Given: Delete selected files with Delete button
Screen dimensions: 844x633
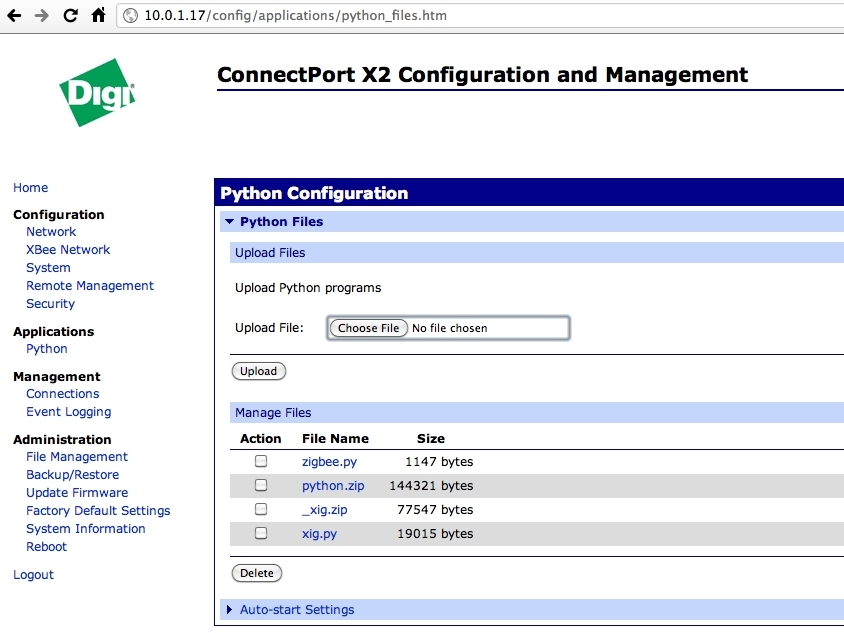Looking at the screenshot, I should [257, 573].
